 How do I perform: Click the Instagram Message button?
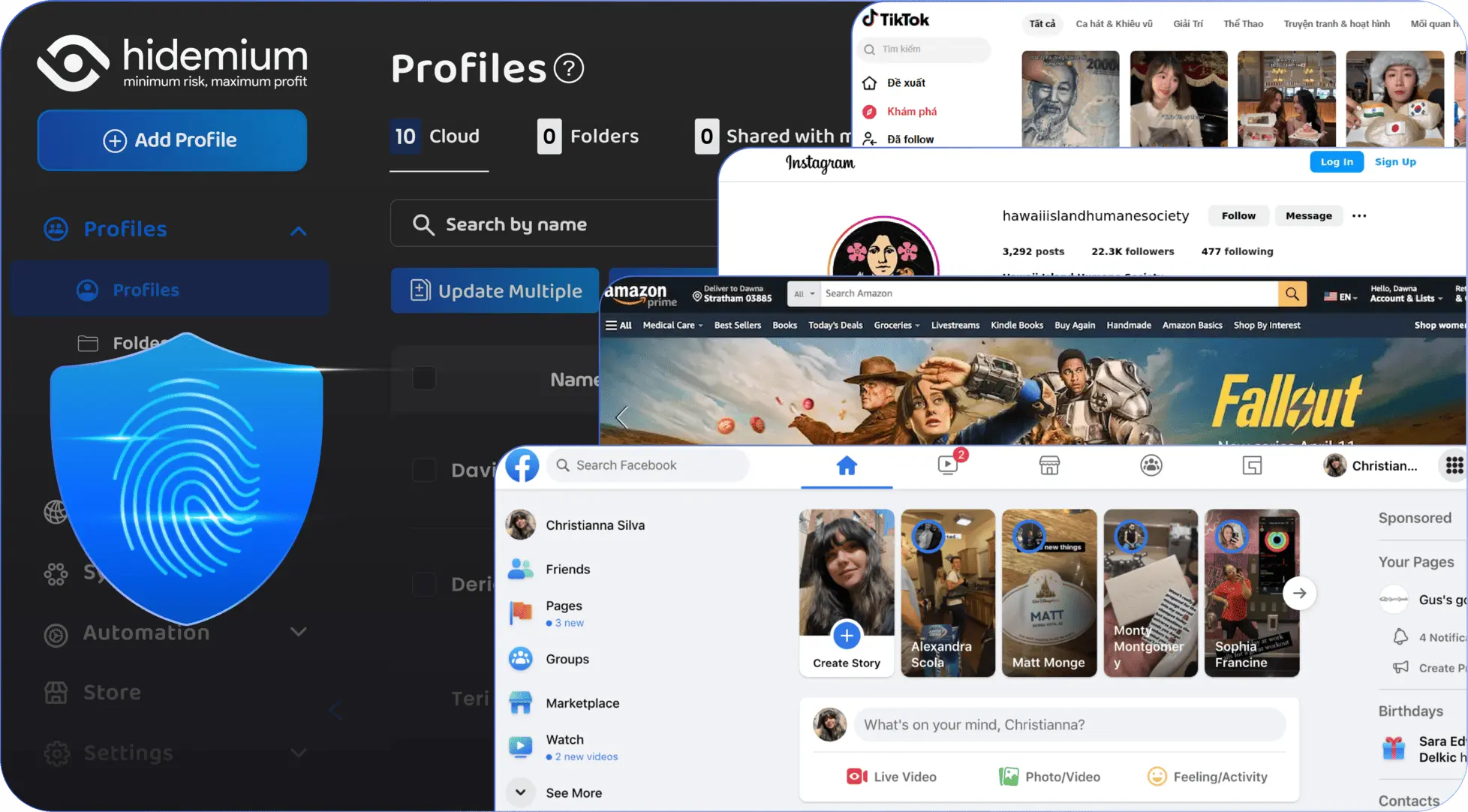[x=1309, y=216]
